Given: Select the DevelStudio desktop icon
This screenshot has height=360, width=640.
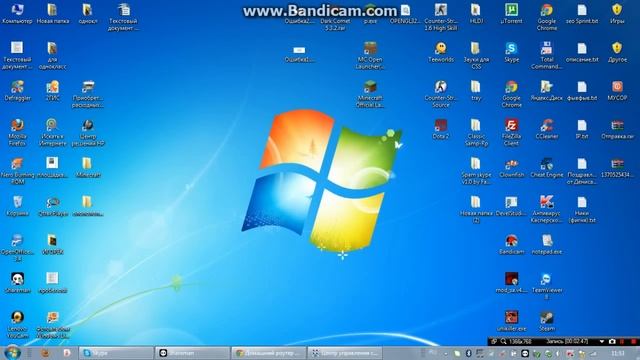Looking at the screenshot, I should 511,206.
